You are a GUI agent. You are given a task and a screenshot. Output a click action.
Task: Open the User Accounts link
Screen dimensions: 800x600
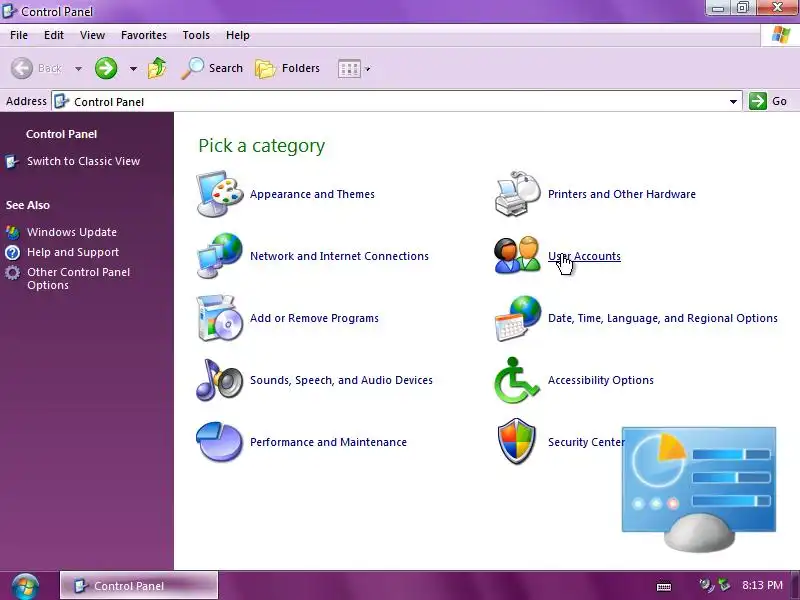pos(584,256)
